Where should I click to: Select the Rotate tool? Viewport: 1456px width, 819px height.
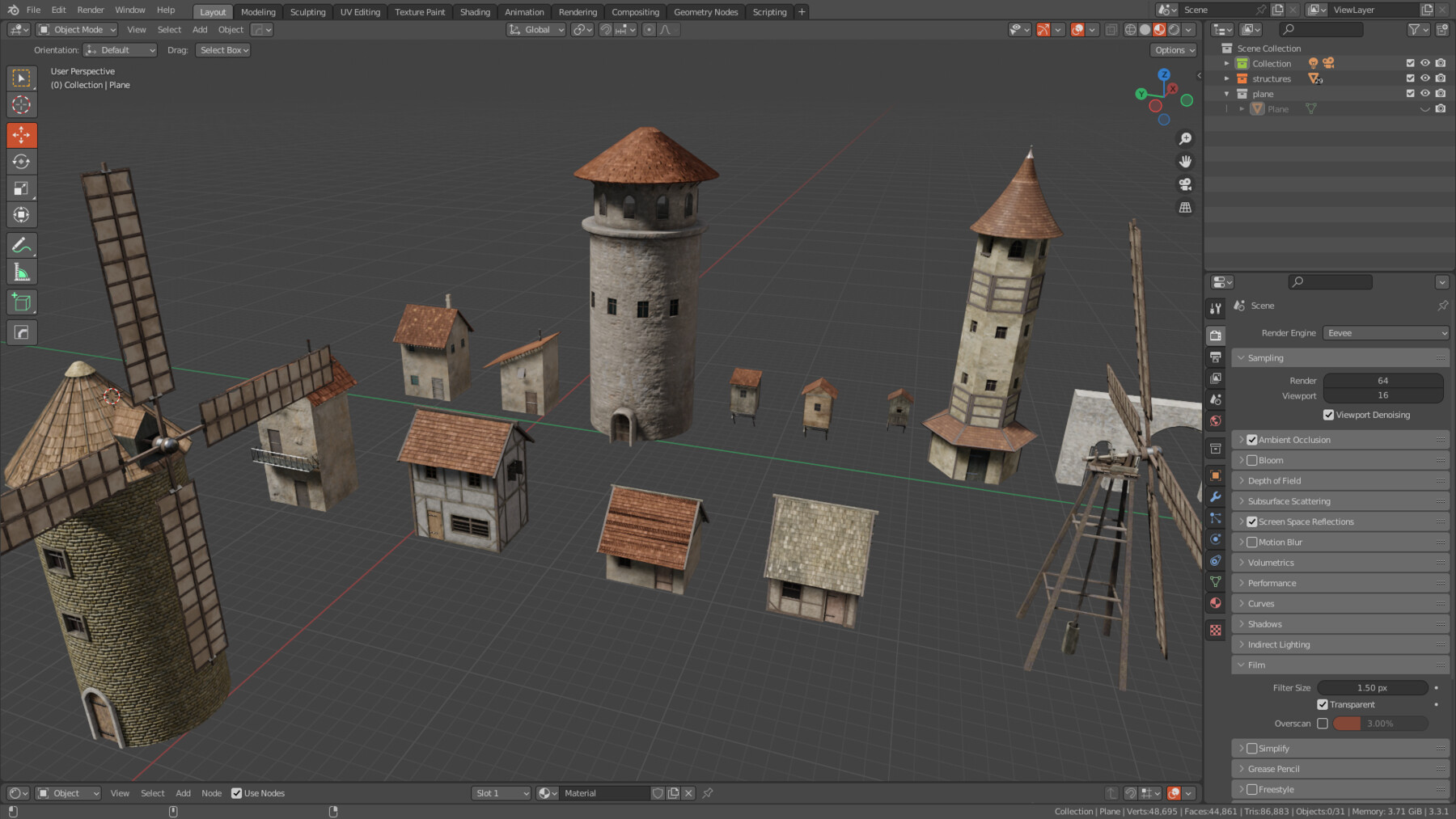point(21,161)
